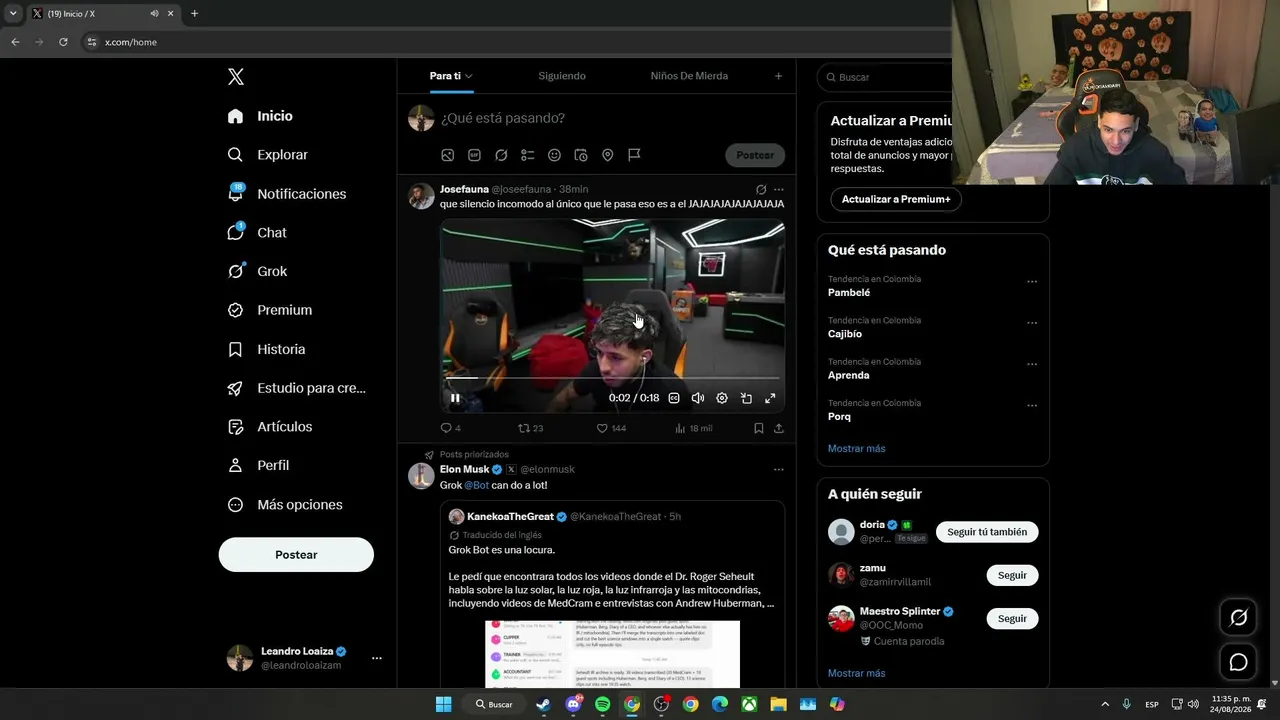Image resolution: width=1280 pixels, height=720 pixels.
Task: Click the Postear button in compose box
Action: coord(755,155)
